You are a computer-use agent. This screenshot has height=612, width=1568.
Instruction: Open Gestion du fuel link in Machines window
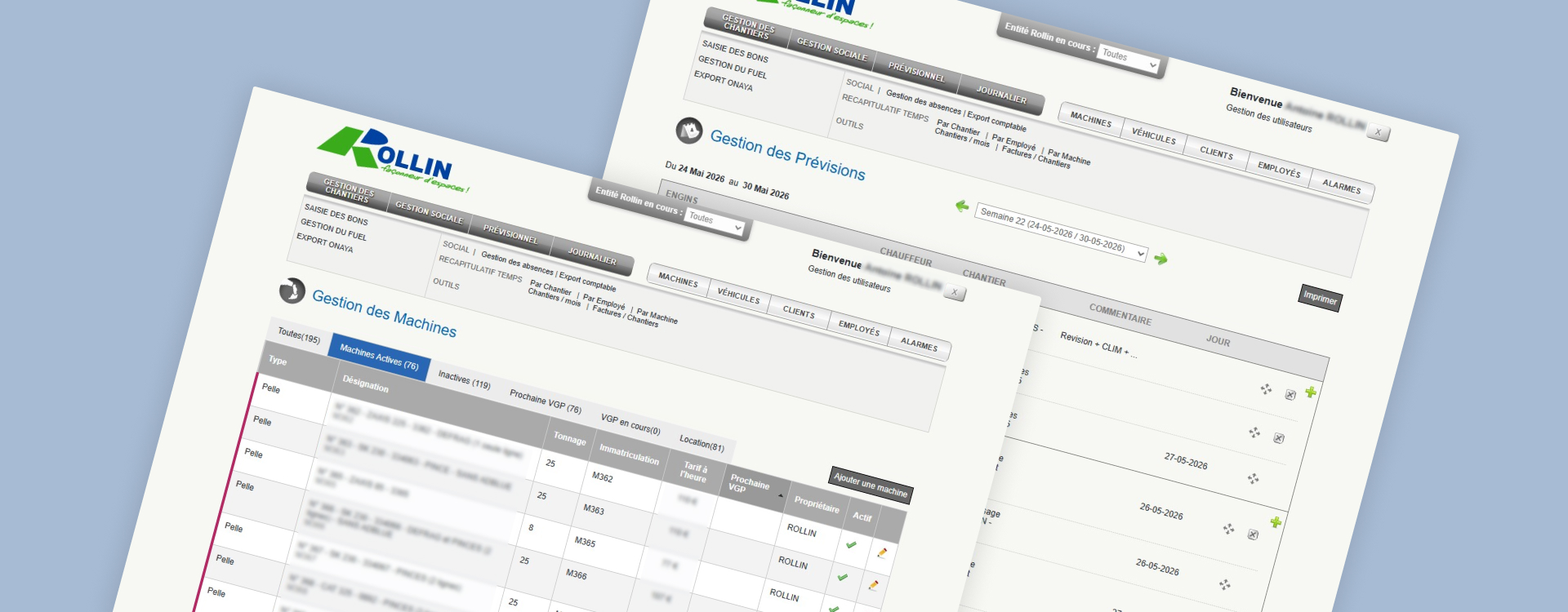(x=333, y=229)
